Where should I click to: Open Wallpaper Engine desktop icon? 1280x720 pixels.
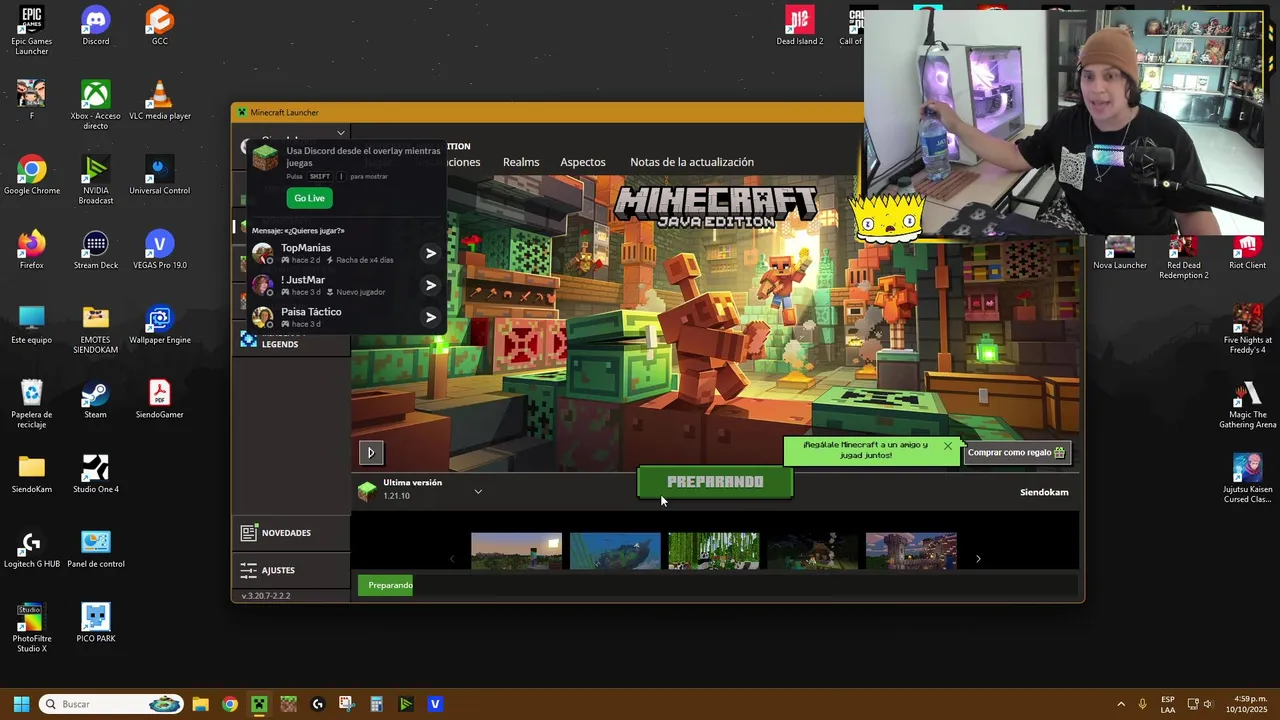[x=159, y=324]
